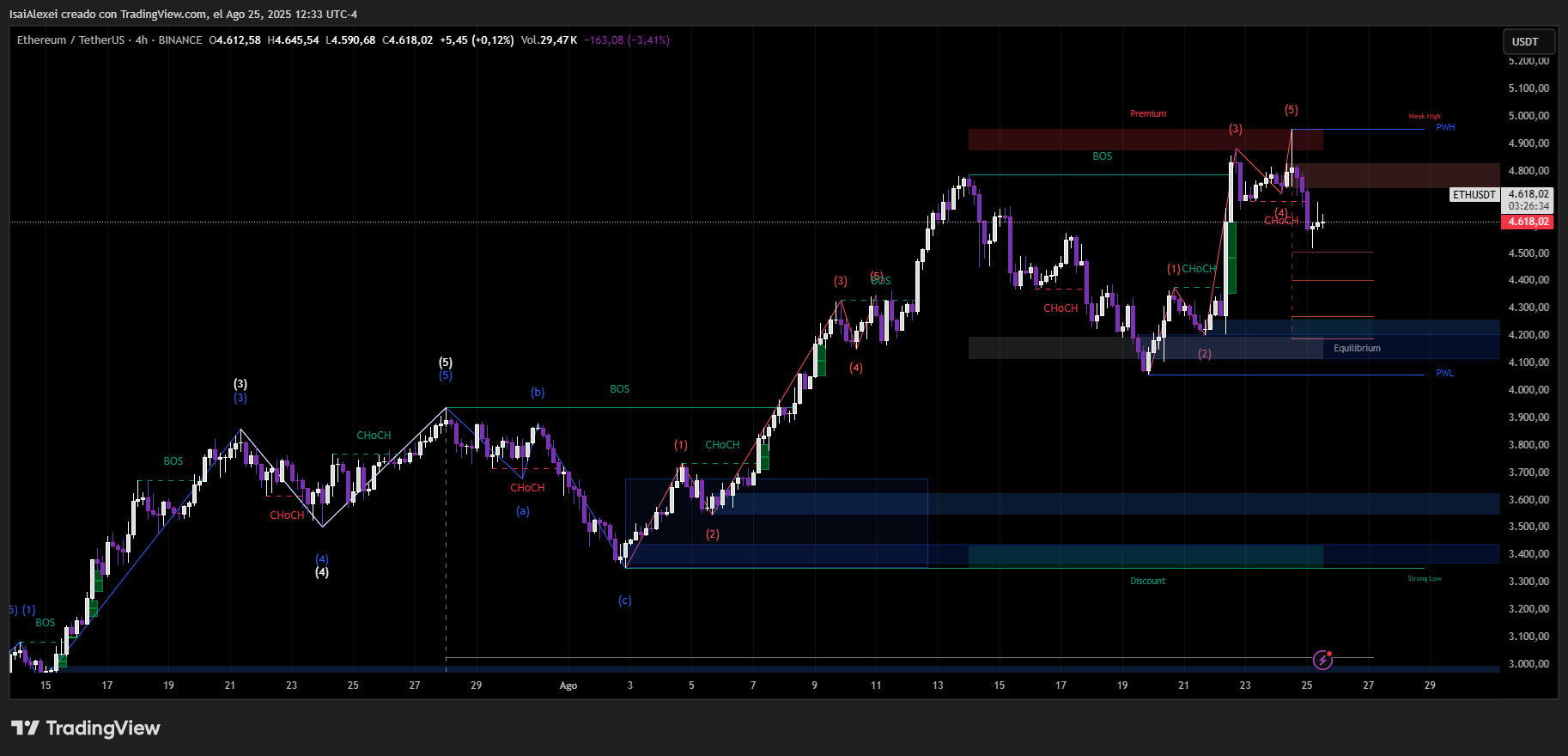This screenshot has height=756, width=1568.
Task: Click the blue PWH level label
Action: tap(1445, 128)
